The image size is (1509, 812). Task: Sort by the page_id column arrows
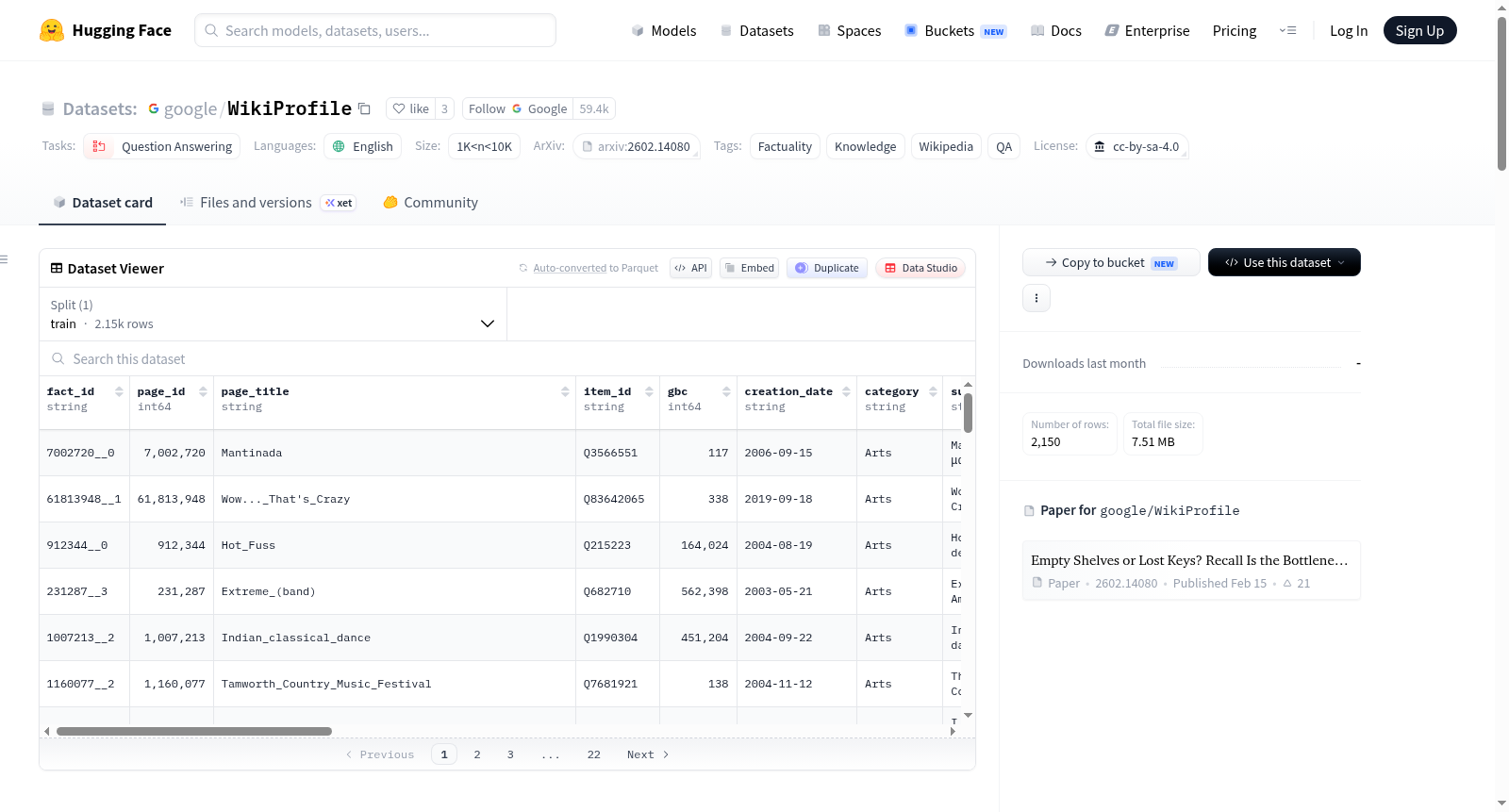pyautogui.click(x=203, y=391)
